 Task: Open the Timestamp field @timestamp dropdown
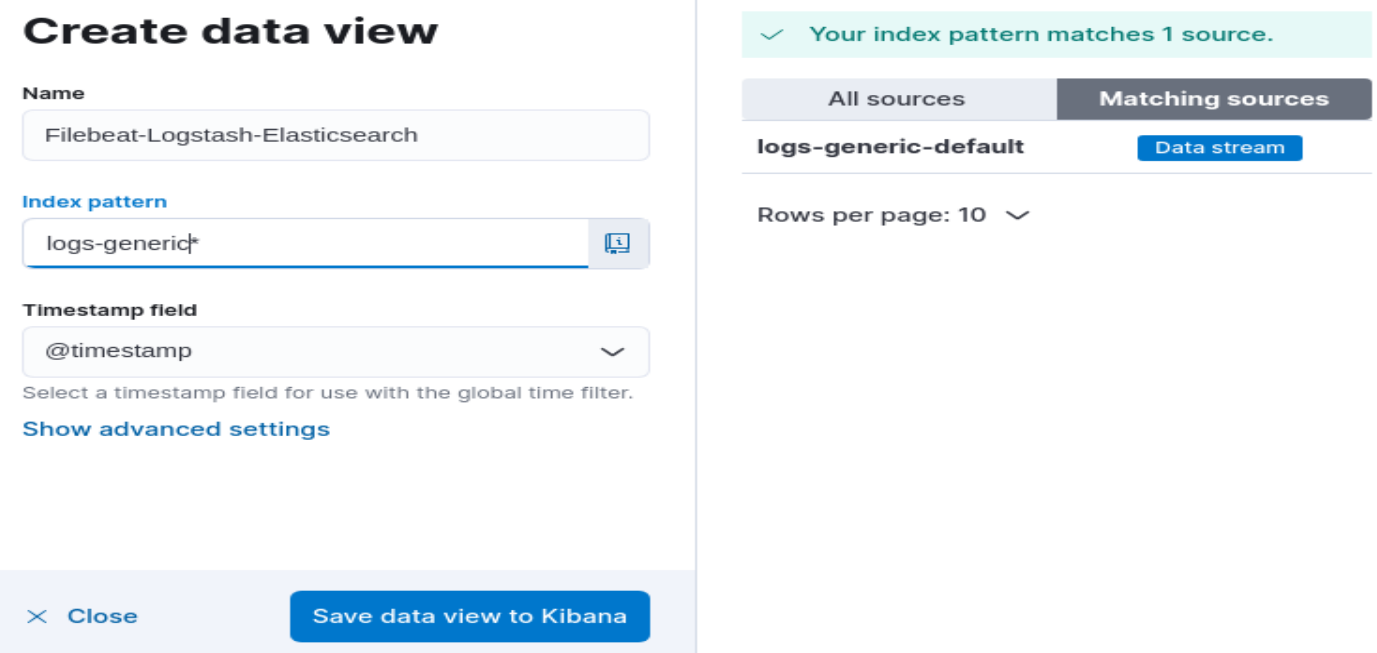coord(336,352)
